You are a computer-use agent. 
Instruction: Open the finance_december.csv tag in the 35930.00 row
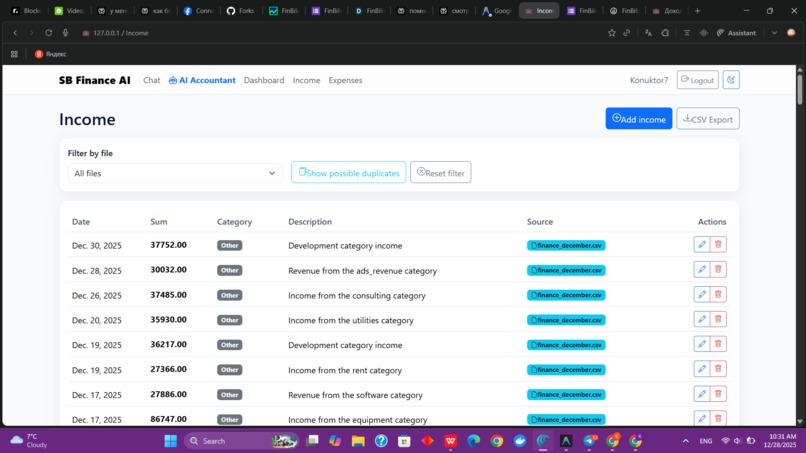[x=566, y=320]
